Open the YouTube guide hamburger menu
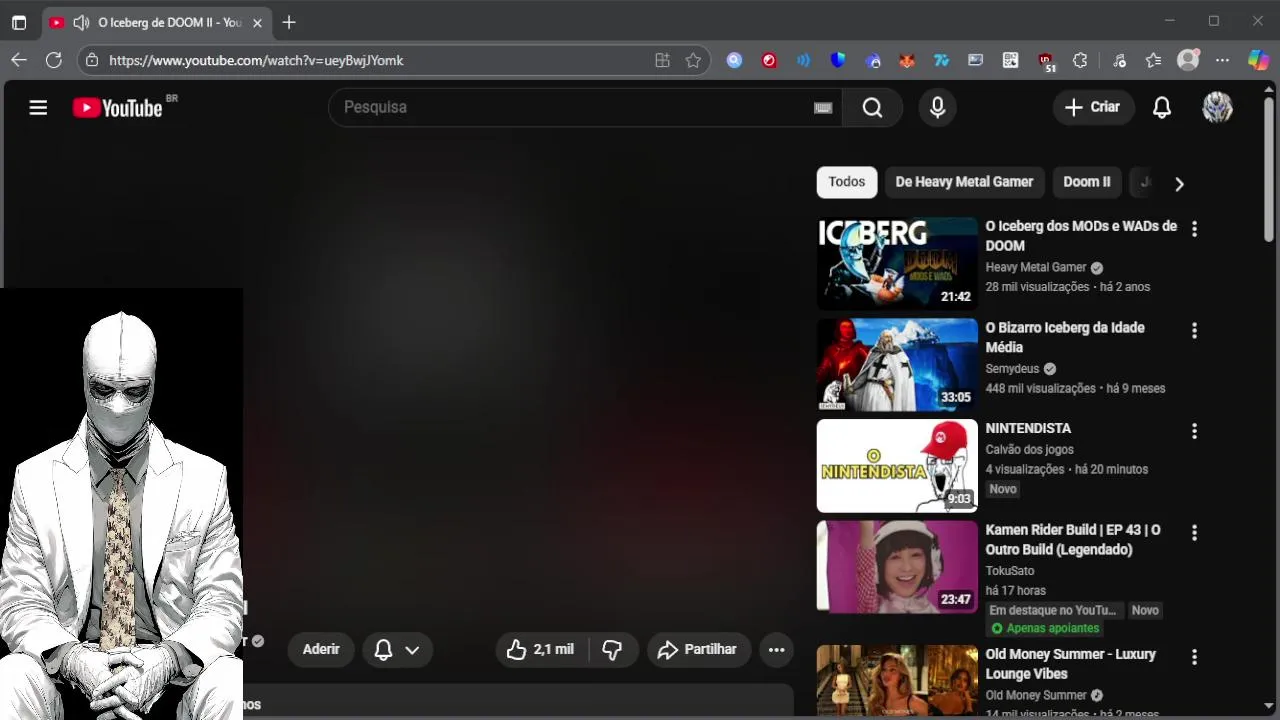The image size is (1280, 720). 38,107
